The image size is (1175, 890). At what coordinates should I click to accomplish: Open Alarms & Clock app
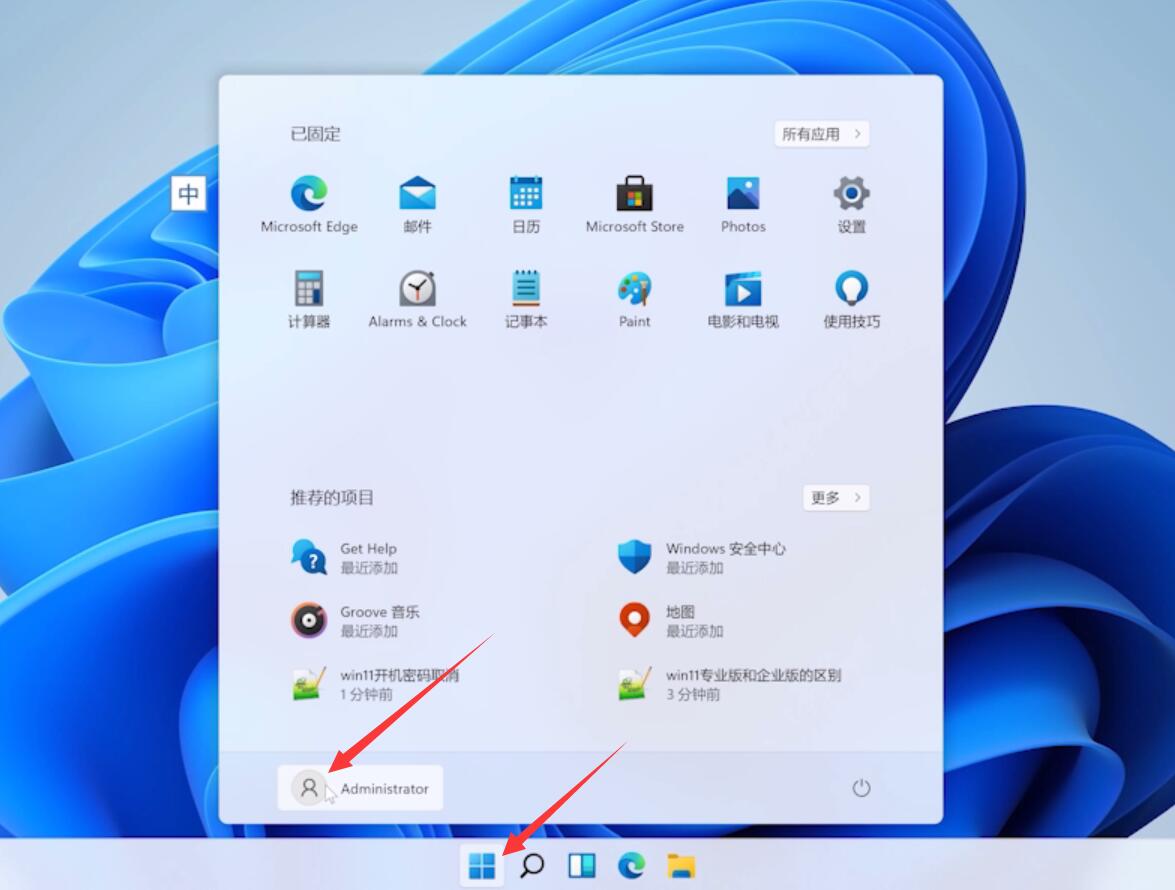[417, 300]
